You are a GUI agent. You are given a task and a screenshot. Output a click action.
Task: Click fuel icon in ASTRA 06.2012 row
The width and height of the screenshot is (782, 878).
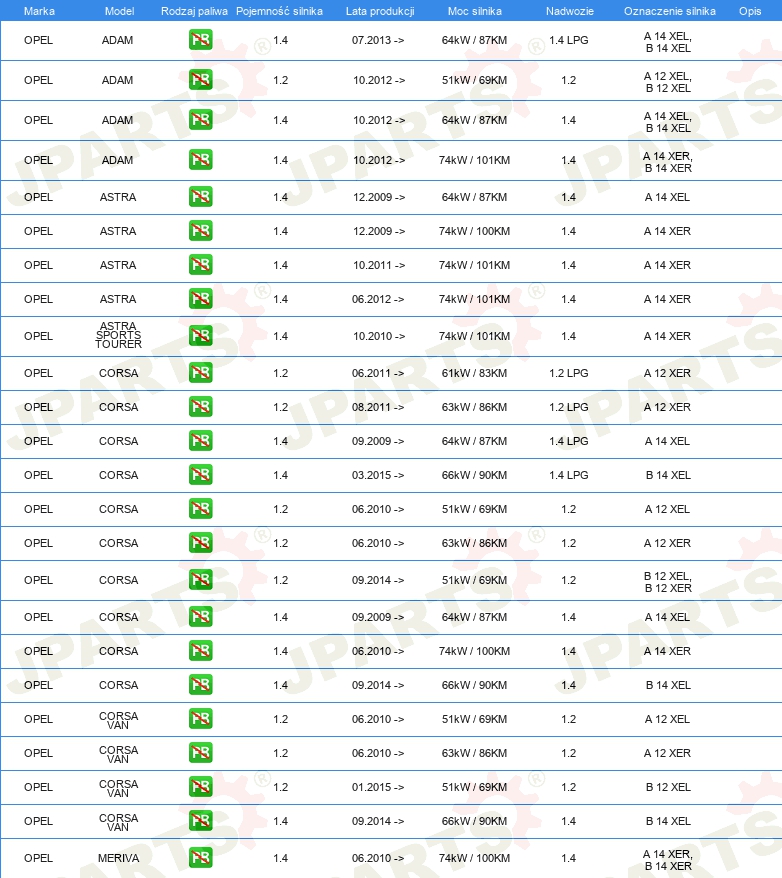pyautogui.click(x=200, y=298)
